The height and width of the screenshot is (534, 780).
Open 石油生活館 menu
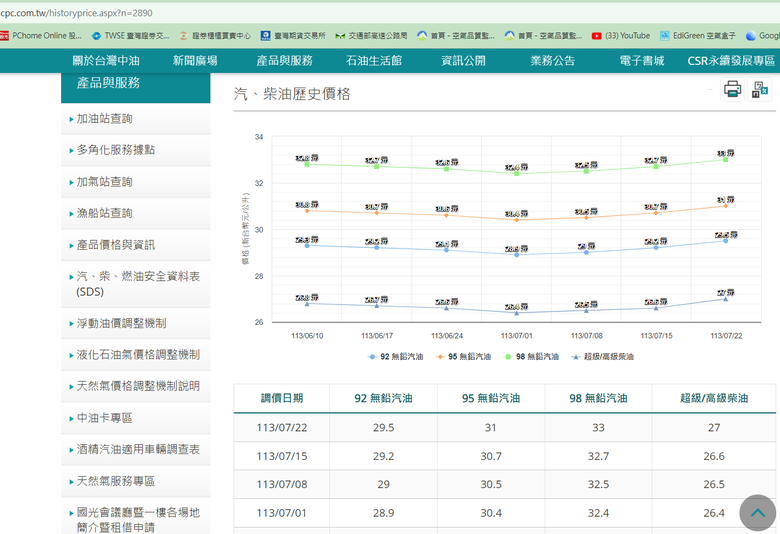pyautogui.click(x=374, y=61)
